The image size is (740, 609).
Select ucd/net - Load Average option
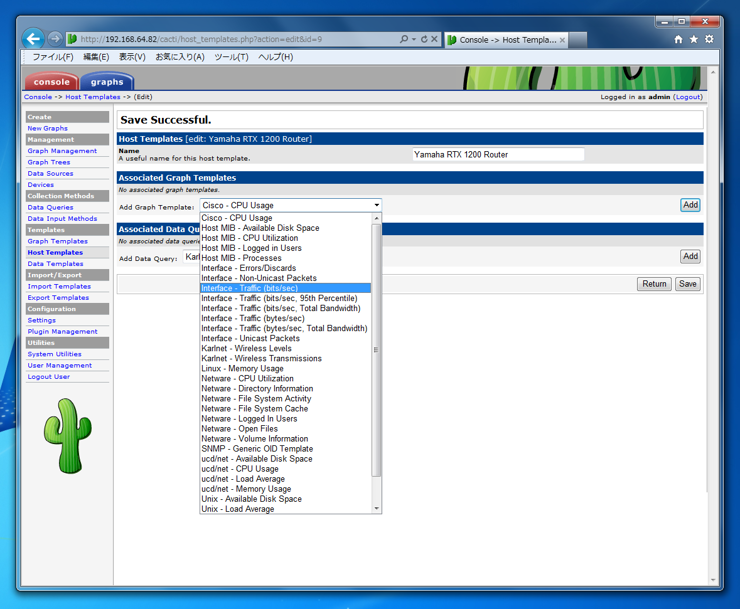(x=286, y=479)
